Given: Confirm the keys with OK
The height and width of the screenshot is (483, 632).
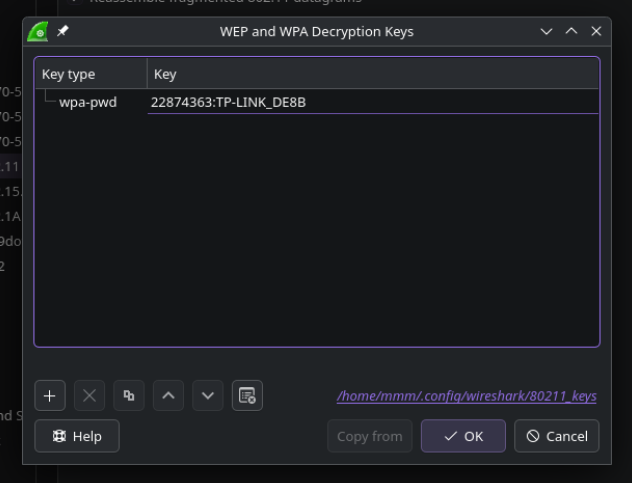Looking at the screenshot, I should [x=462, y=436].
